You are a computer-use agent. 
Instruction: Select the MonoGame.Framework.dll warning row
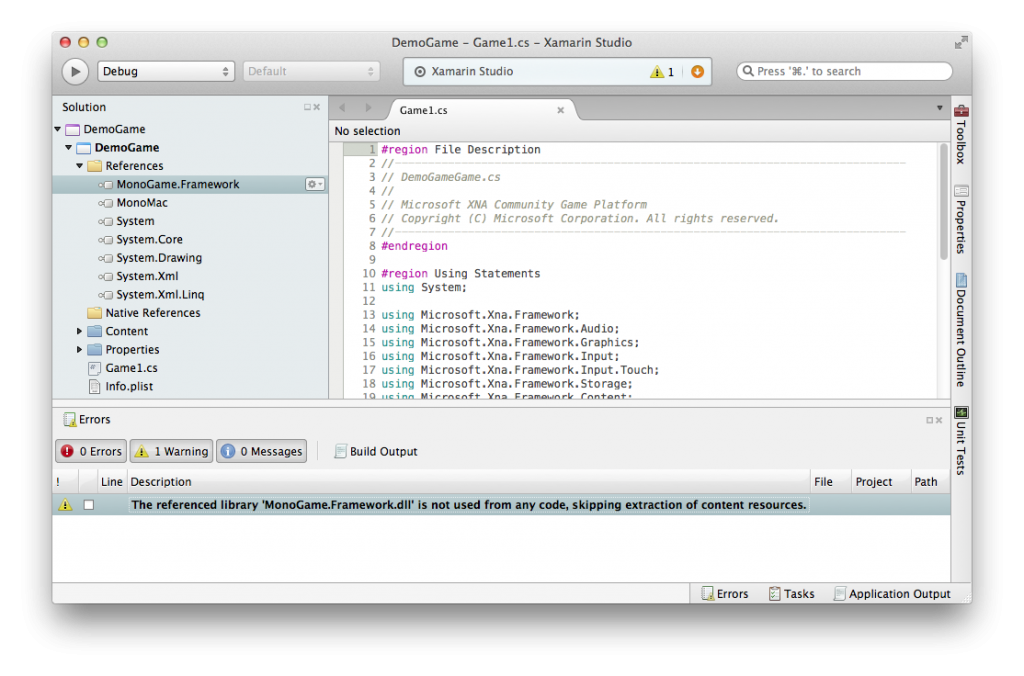[501, 505]
